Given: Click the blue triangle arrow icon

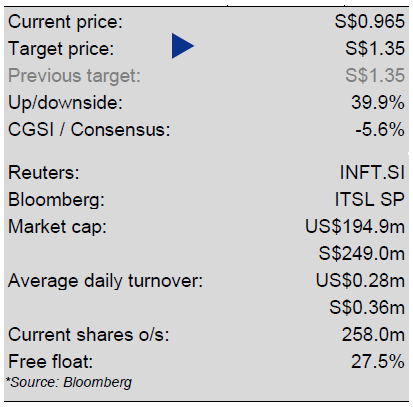Looking at the screenshot, I should 183,46.
